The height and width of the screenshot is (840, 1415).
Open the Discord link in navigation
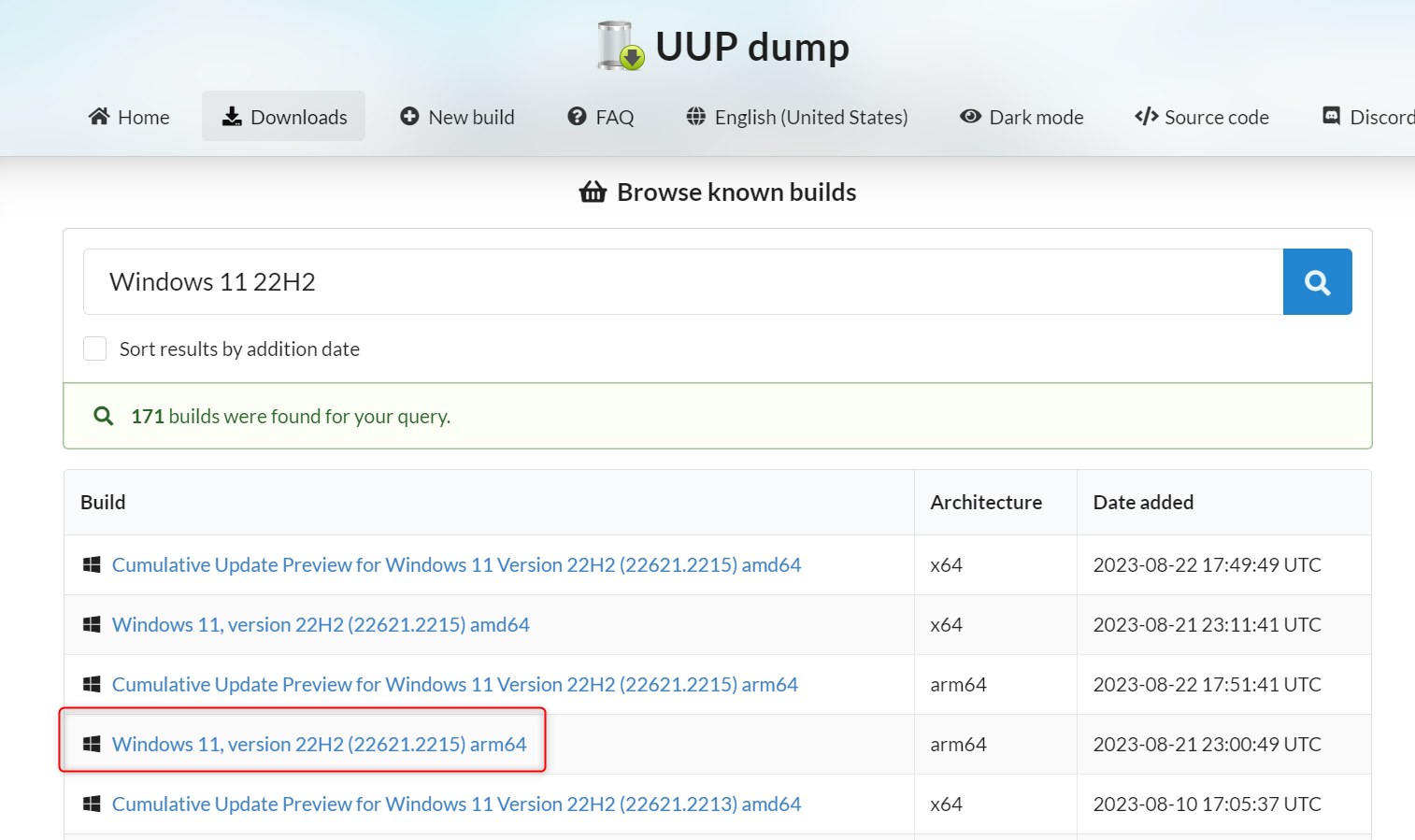[1369, 117]
